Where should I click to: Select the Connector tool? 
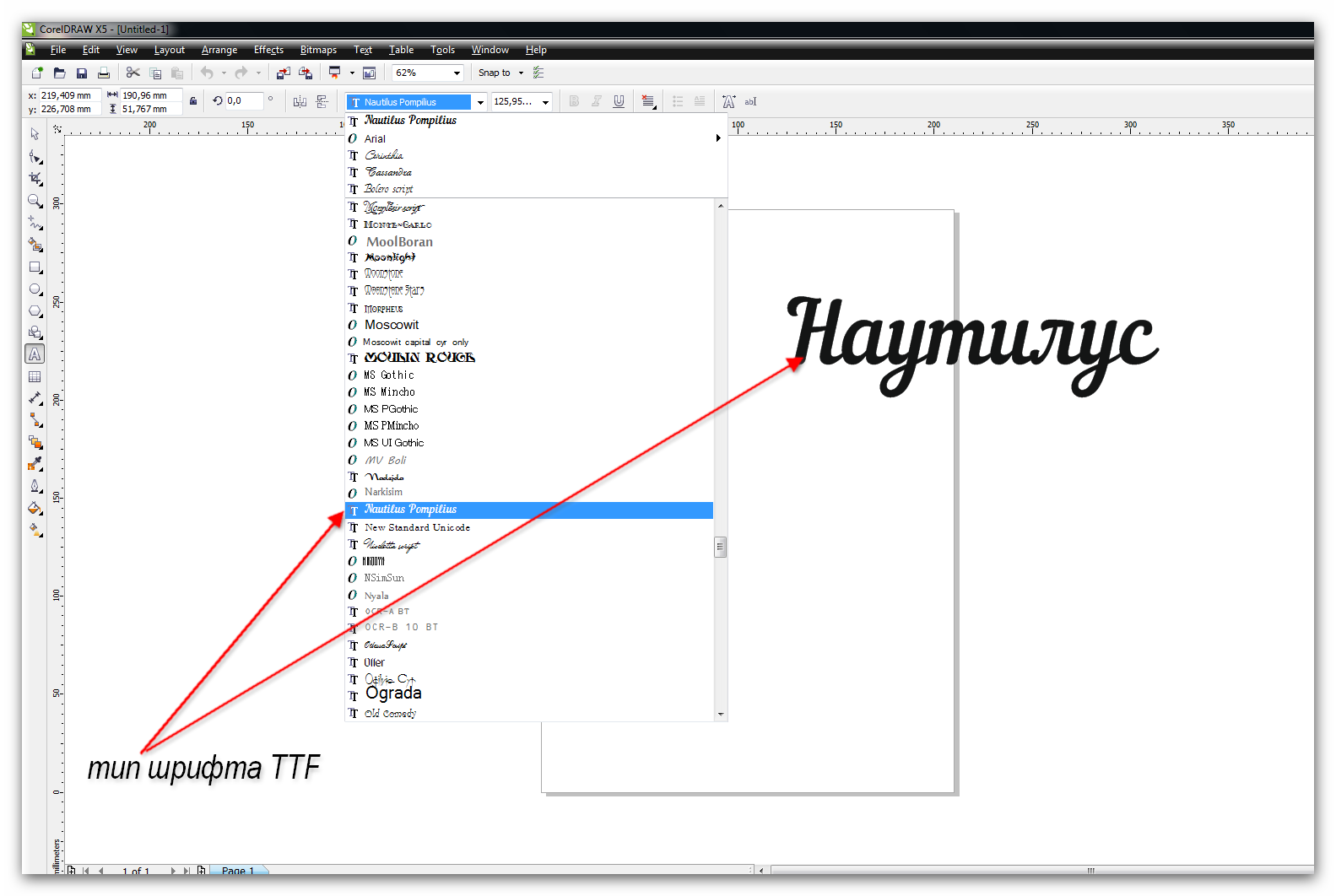pyautogui.click(x=35, y=420)
